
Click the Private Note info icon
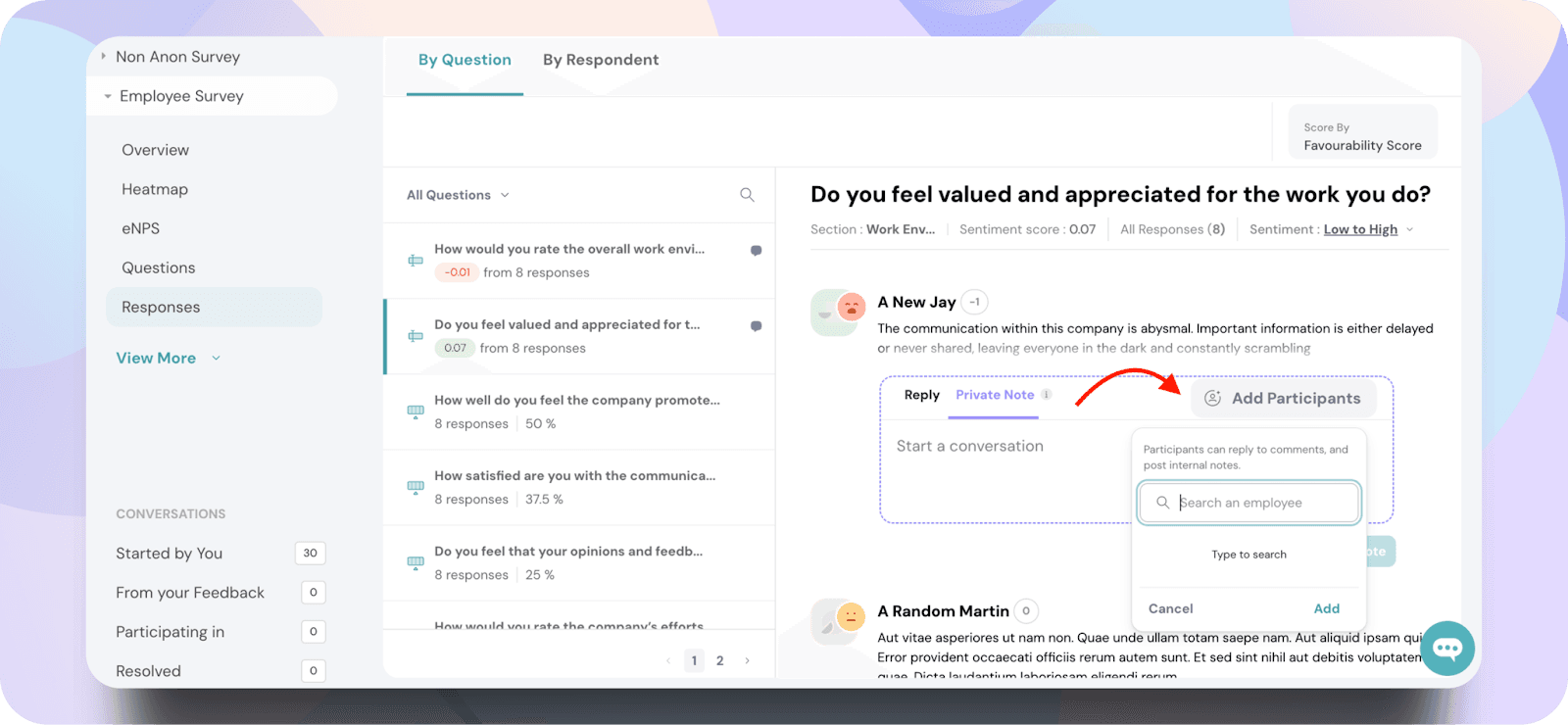tap(1046, 395)
